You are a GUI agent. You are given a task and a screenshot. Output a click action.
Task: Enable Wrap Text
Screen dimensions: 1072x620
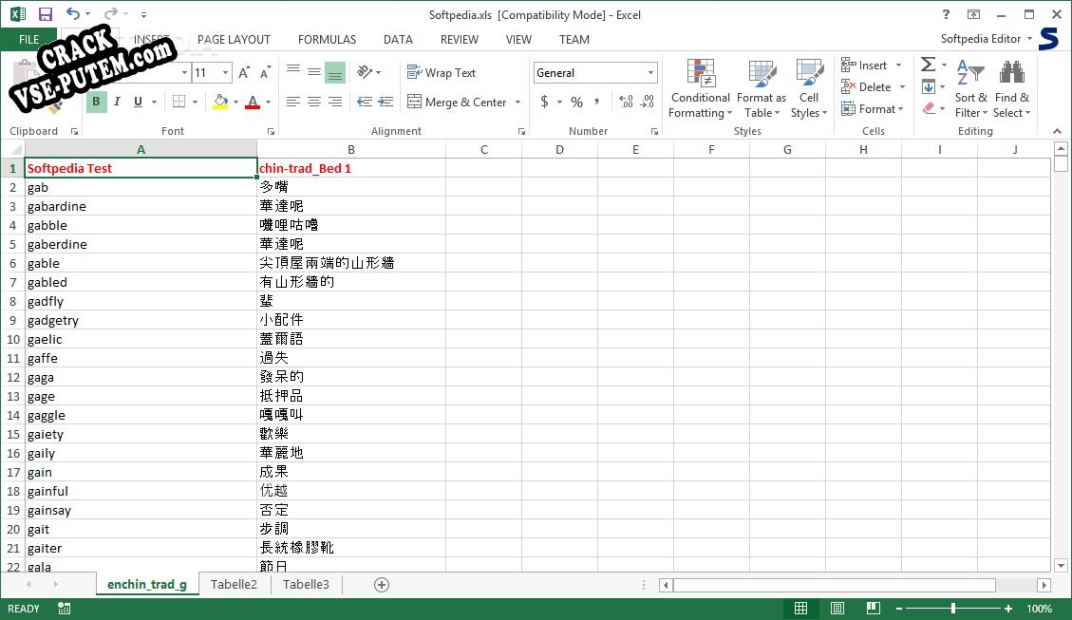tap(441, 72)
